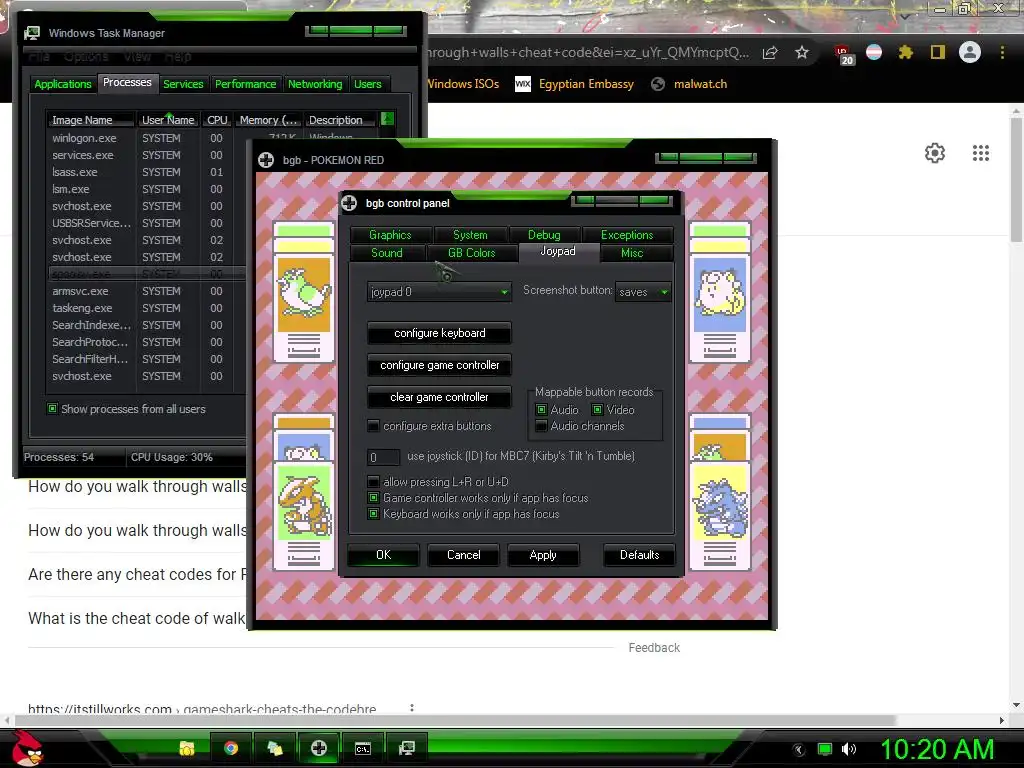Open the GB Colors tab
Viewport: 1024px width, 768px height.
coord(472,253)
